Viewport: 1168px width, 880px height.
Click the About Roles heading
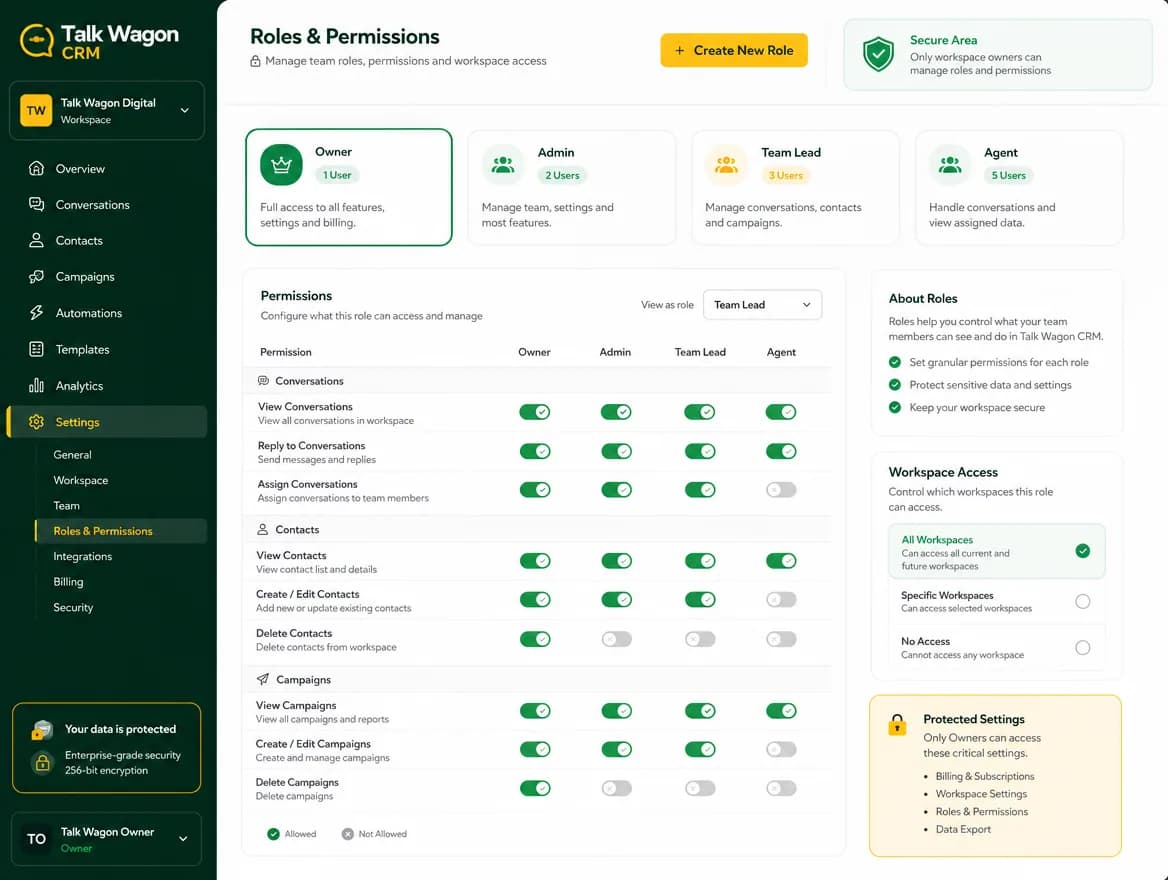923,298
